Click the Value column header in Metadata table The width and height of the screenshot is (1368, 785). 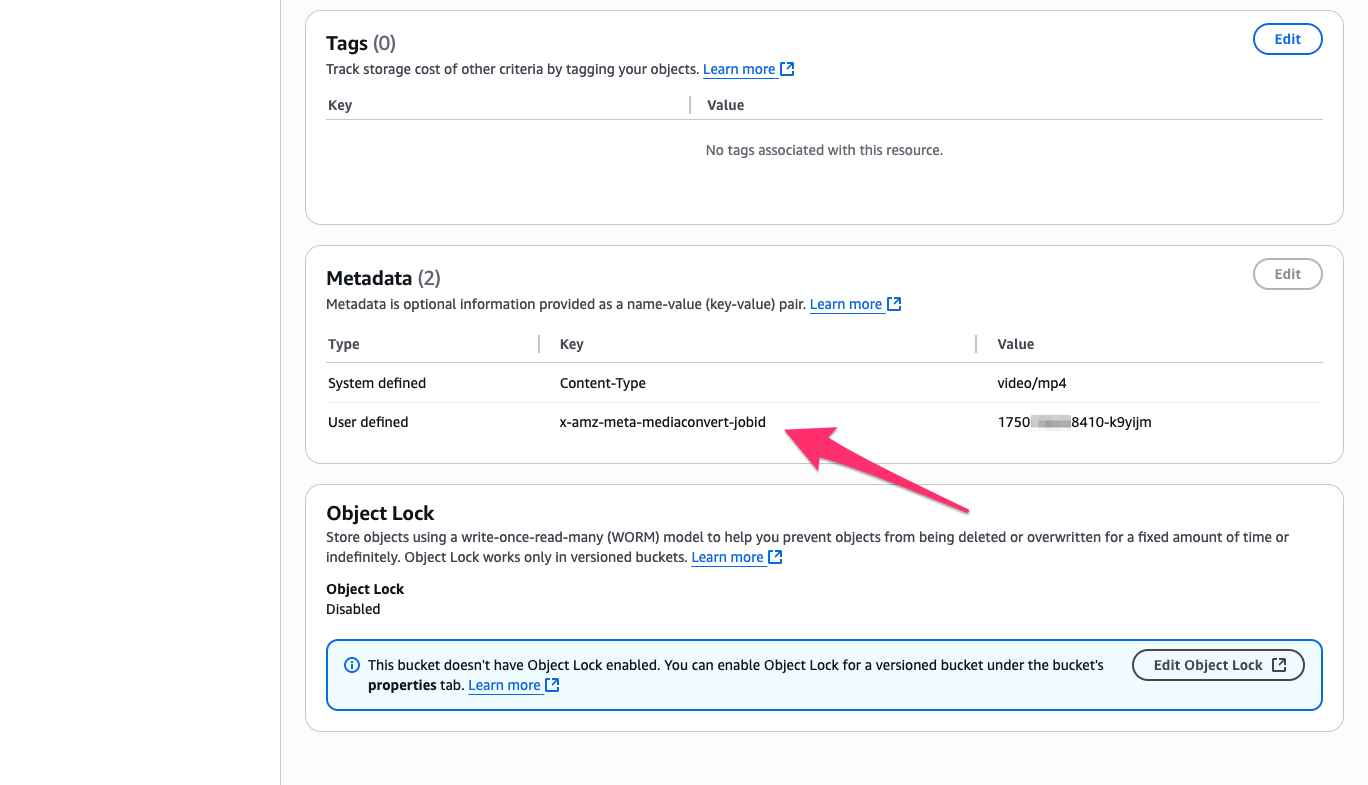1016,344
